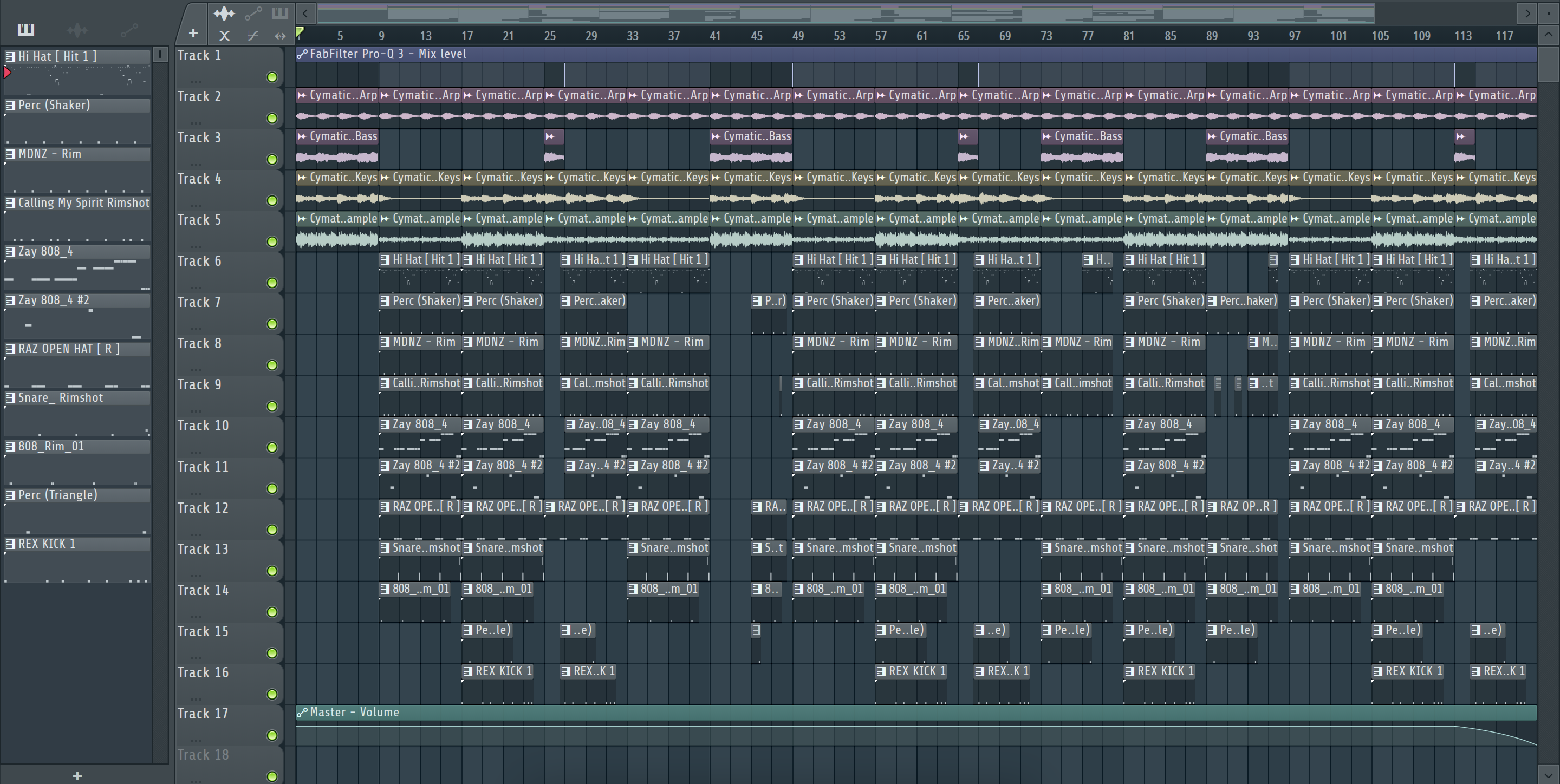Image resolution: width=1560 pixels, height=784 pixels.
Task: Click pattern icon of 808_Rim_01 in picker
Action: (x=10, y=447)
